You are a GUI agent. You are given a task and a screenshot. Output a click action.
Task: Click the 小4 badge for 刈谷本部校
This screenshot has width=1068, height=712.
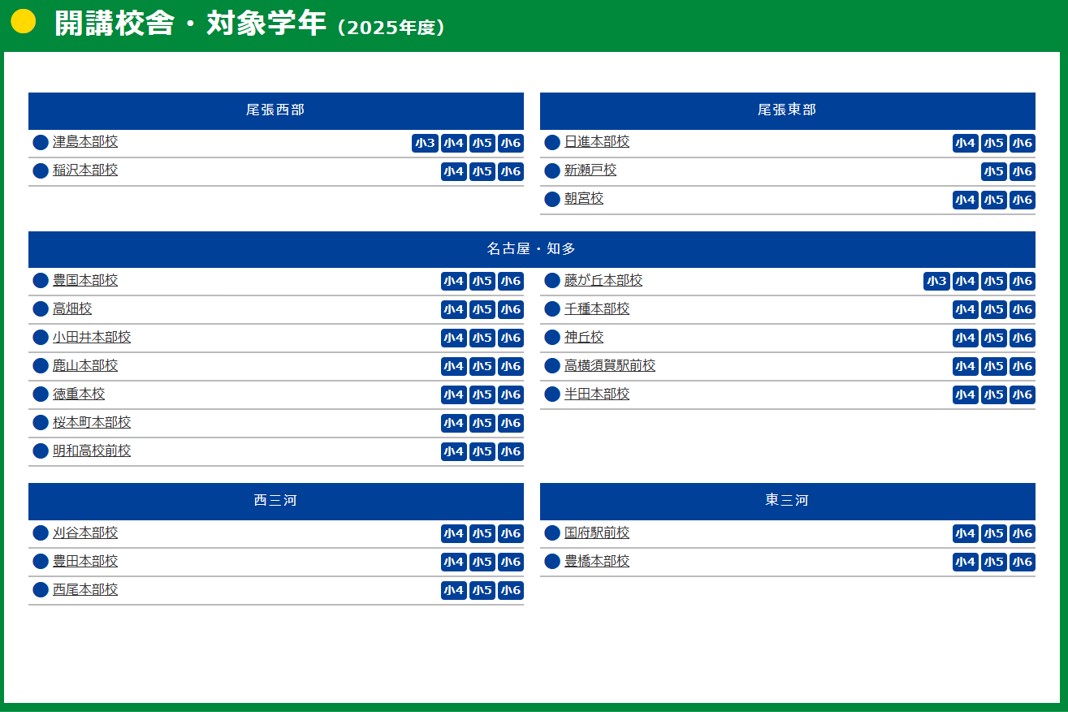tap(453, 534)
